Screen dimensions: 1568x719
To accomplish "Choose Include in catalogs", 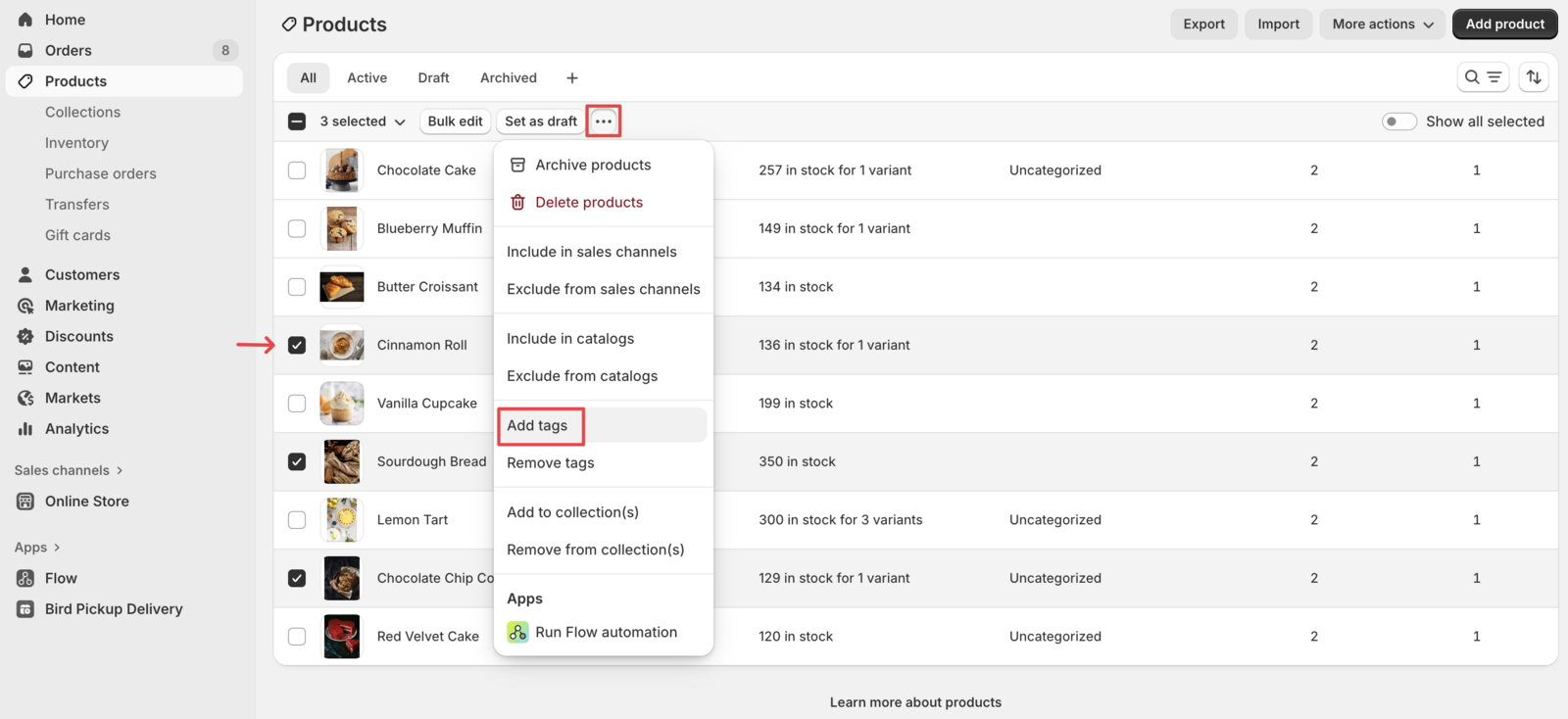I will [604, 339].
